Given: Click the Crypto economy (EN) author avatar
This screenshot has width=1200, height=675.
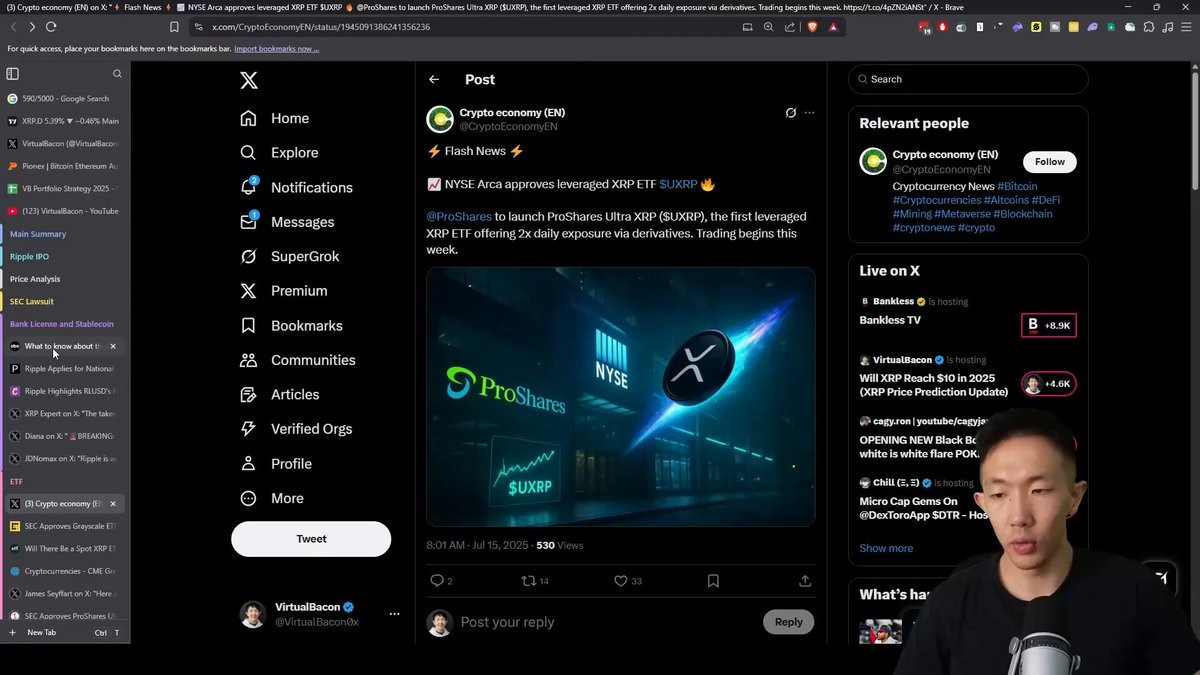Looking at the screenshot, I should tap(440, 120).
